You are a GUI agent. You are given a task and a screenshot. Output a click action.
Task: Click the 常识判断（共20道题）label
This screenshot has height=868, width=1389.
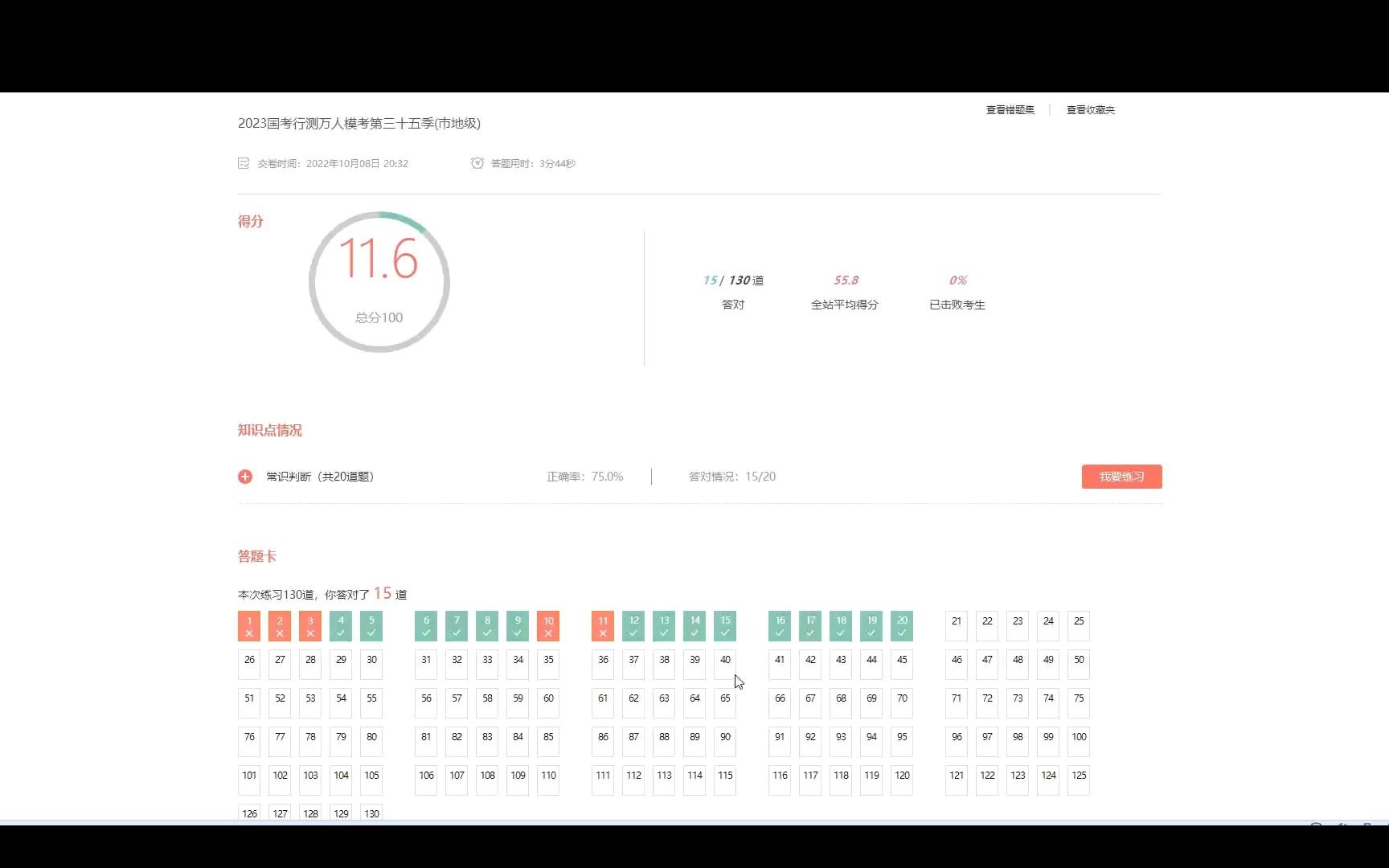tap(320, 477)
